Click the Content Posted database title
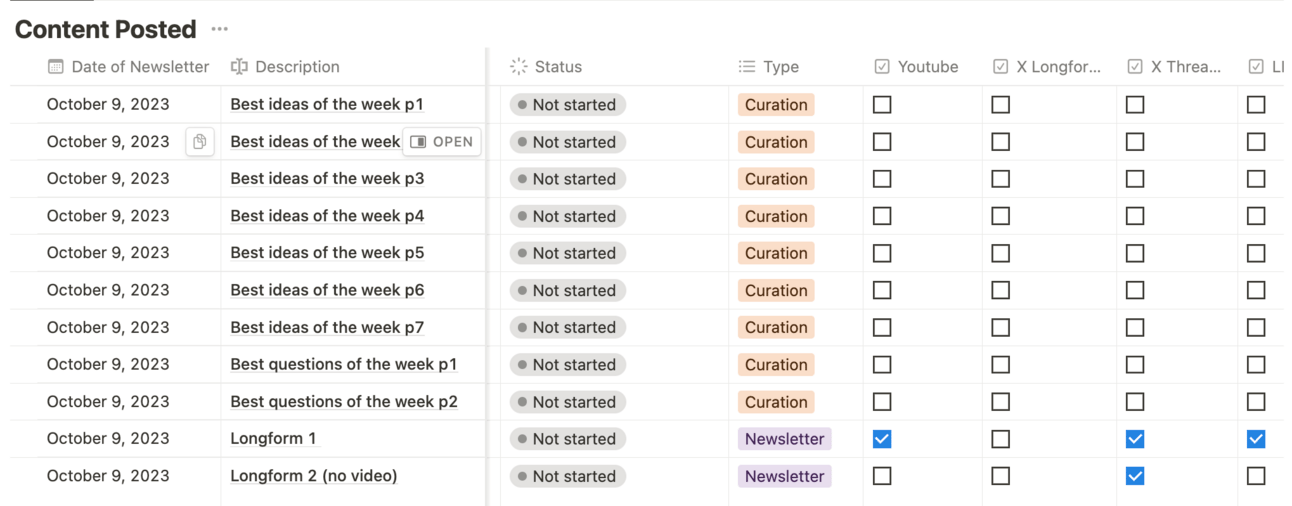1292x506 pixels. tap(105, 30)
